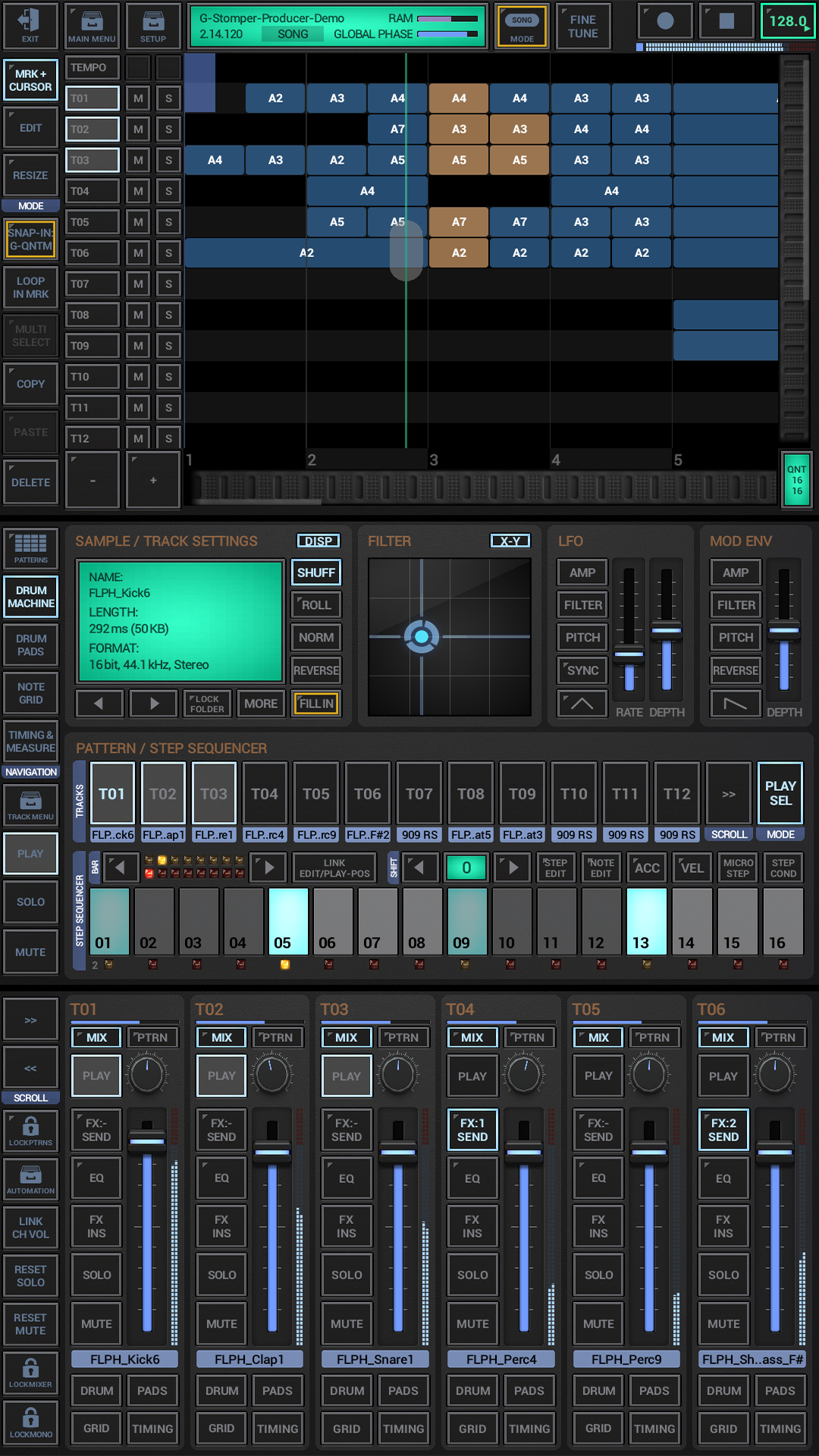
Task: Switch to the Drum Pads view
Action: tap(30, 645)
